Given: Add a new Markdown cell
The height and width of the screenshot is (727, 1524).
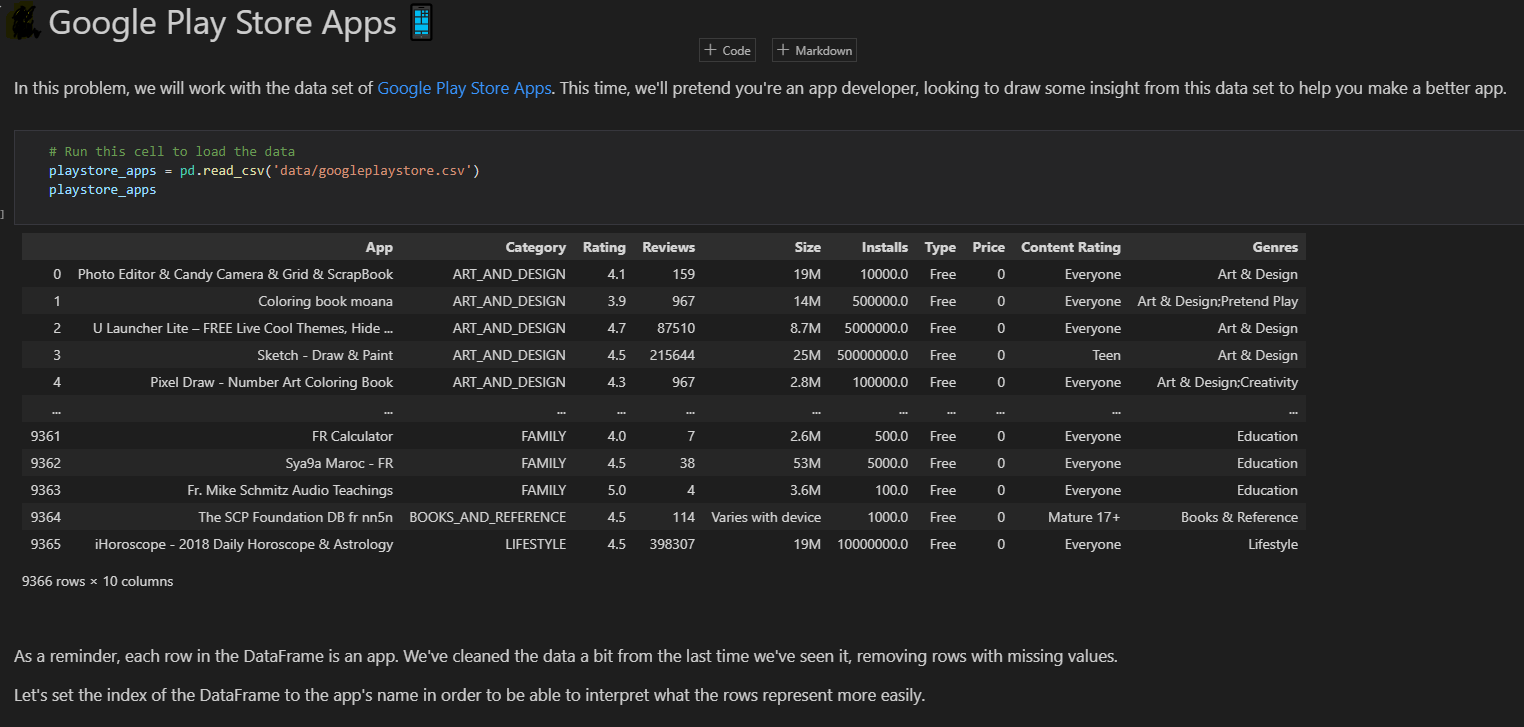Looking at the screenshot, I should pyautogui.click(x=814, y=50).
